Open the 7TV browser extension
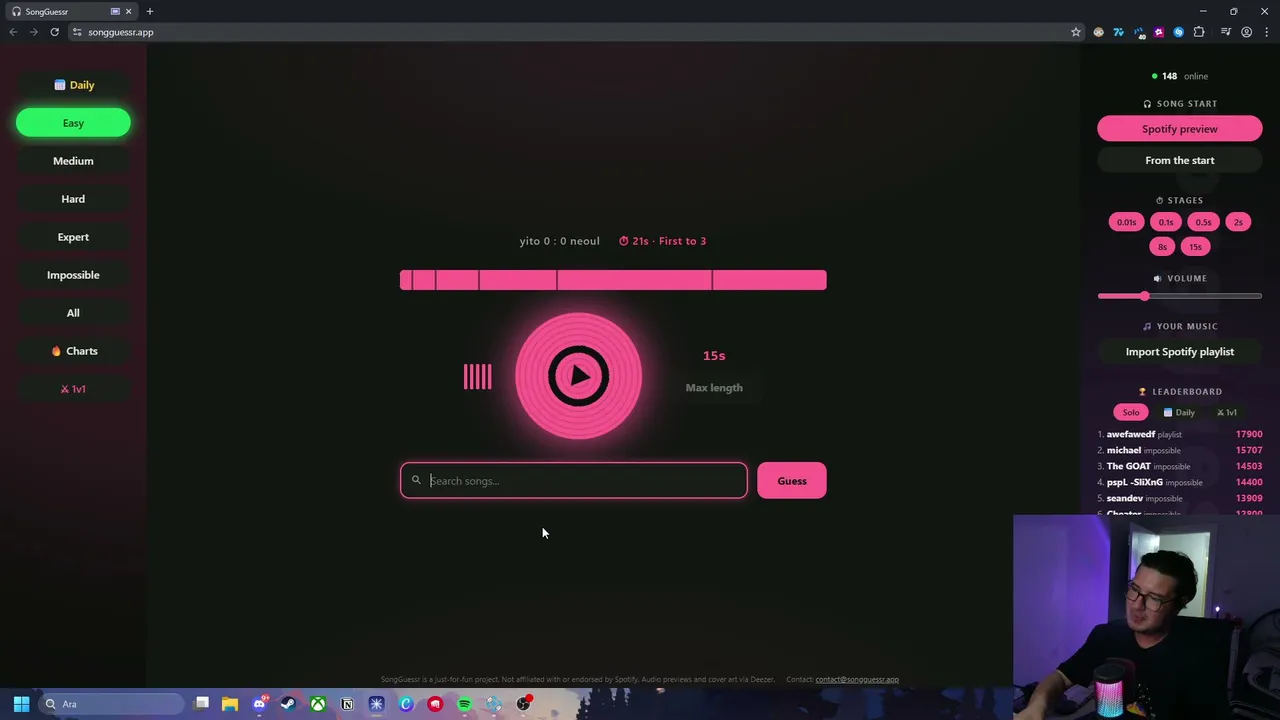This screenshot has height=720, width=1280. pyautogui.click(x=1119, y=32)
